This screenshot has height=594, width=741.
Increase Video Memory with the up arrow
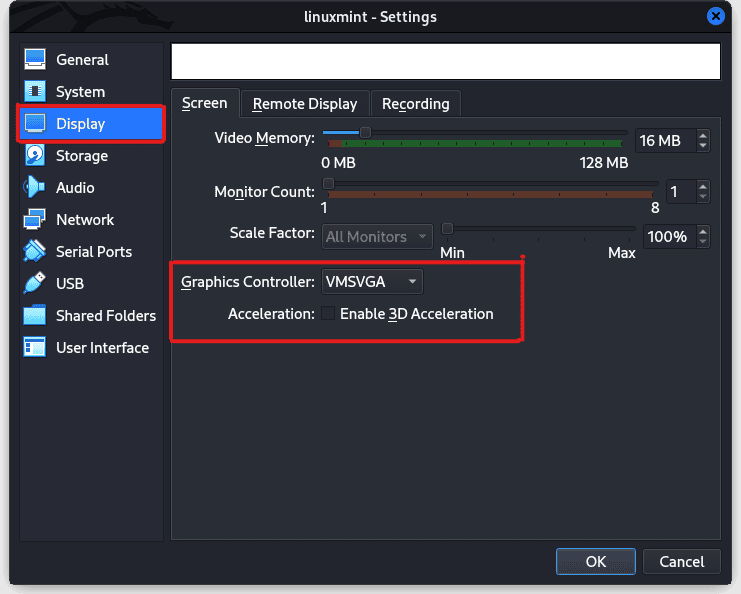pos(703,136)
